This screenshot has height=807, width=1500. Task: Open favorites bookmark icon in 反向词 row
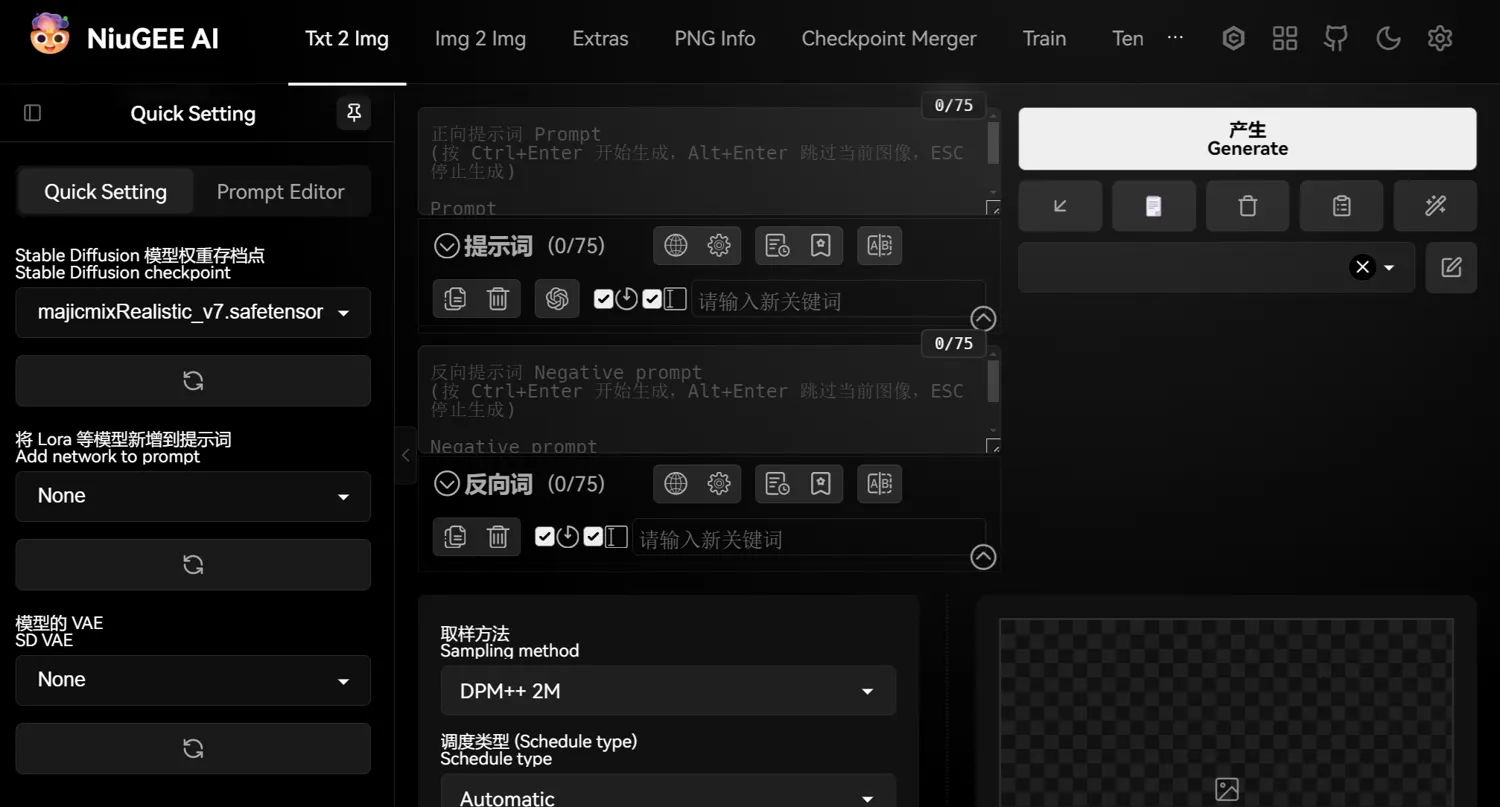pyautogui.click(x=821, y=484)
